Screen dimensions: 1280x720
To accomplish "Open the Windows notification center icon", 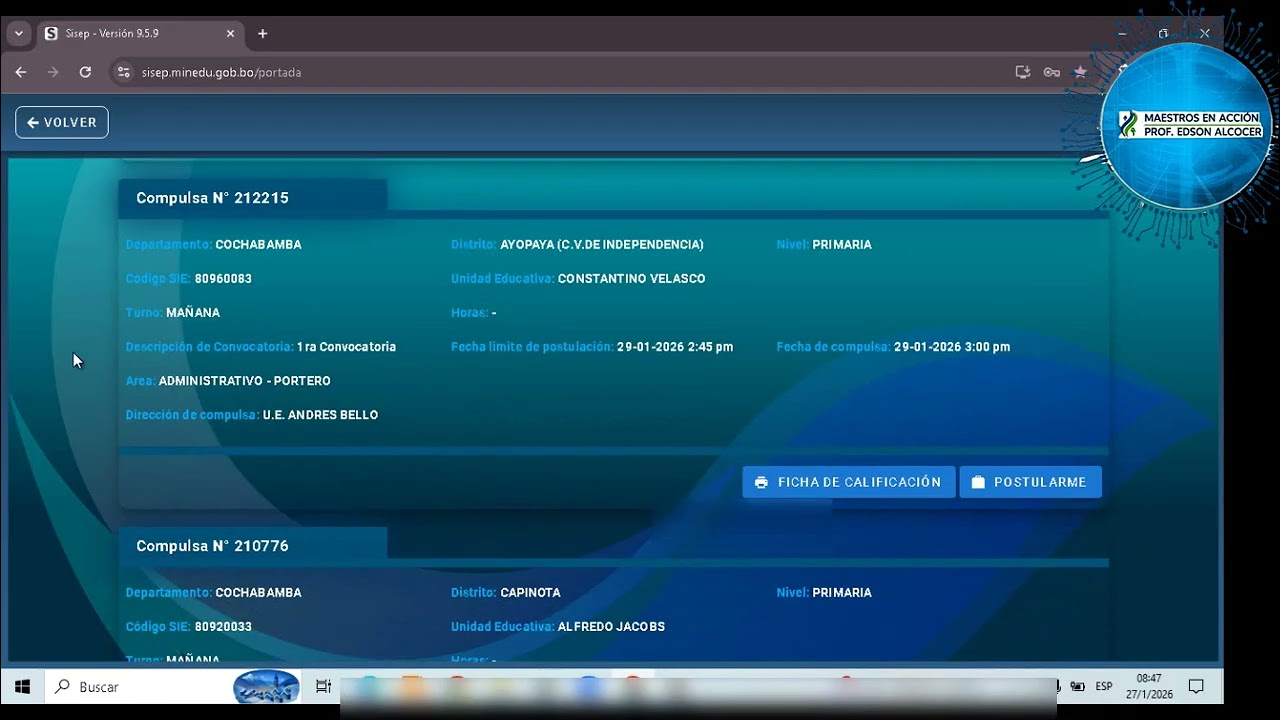I will (x=1196, y=687).
